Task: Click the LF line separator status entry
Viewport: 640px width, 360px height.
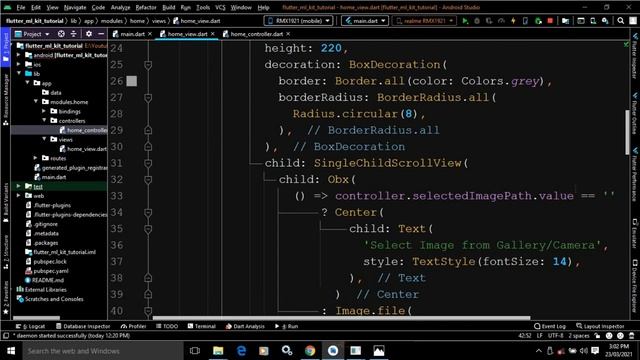Action: 540,336
